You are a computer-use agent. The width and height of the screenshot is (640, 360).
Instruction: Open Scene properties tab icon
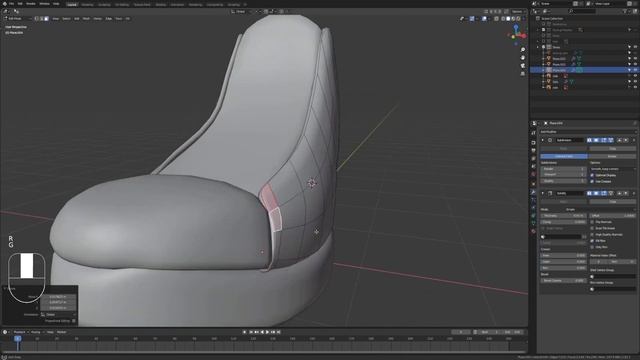(533, 167)
